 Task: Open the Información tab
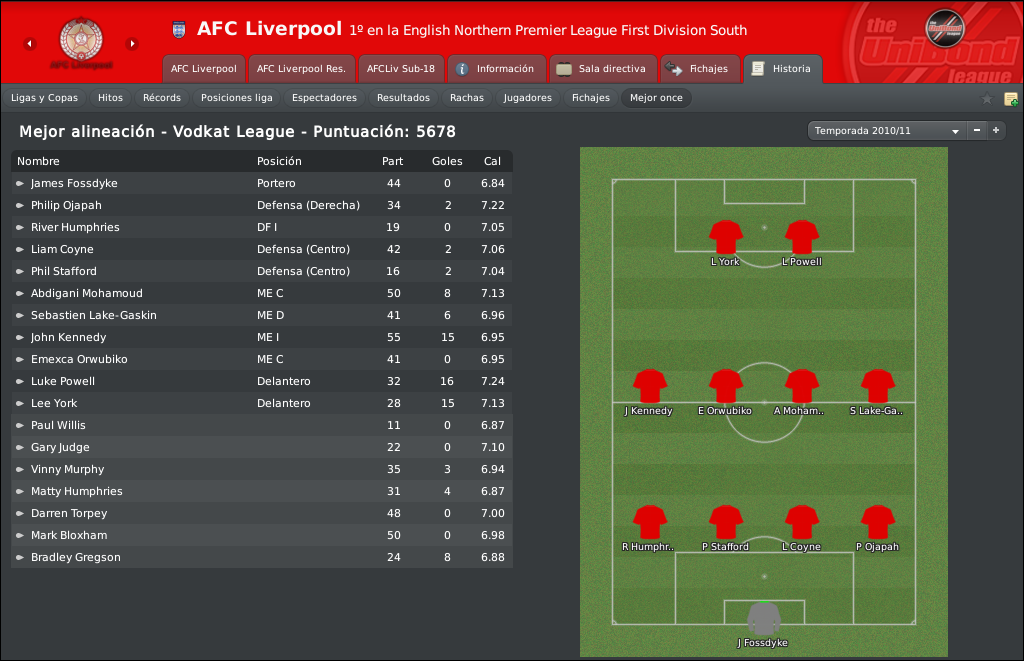(496, 69)
